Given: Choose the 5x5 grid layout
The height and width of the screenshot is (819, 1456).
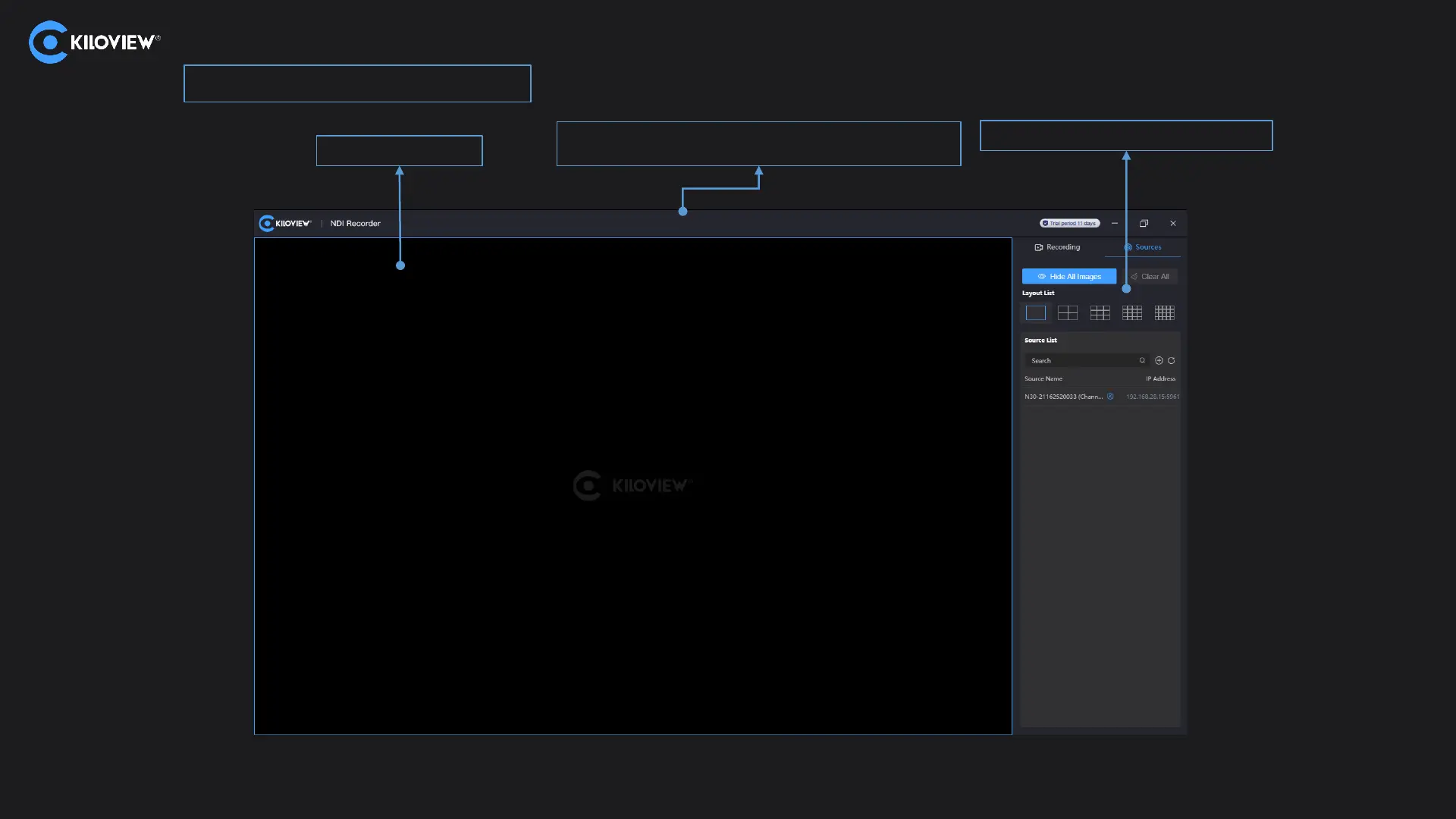Looking at the screenshot, I should click(1164, 312).
